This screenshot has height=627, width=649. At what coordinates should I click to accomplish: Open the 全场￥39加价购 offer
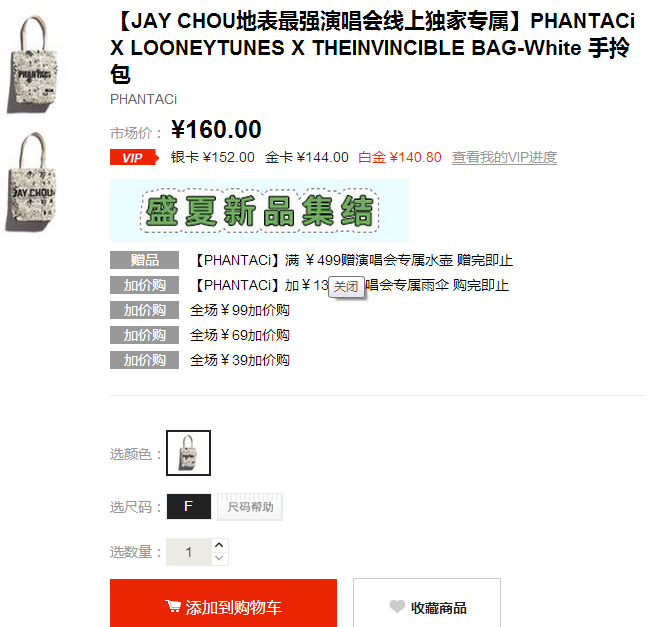tap(240, 360)
